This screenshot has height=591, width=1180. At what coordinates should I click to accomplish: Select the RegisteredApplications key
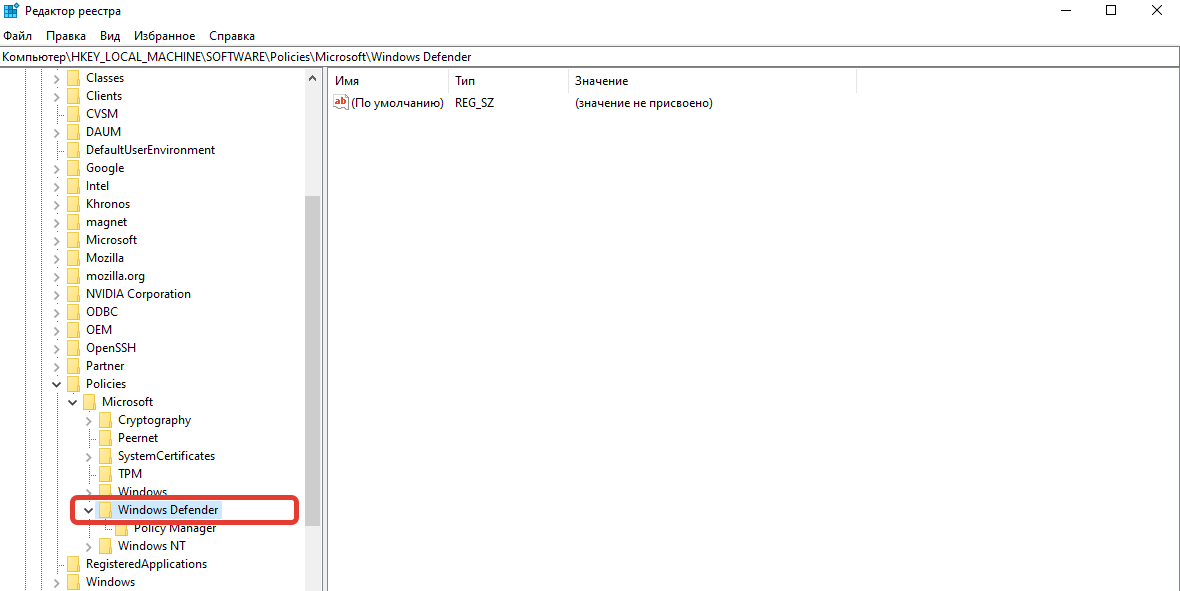coord(146,564)
